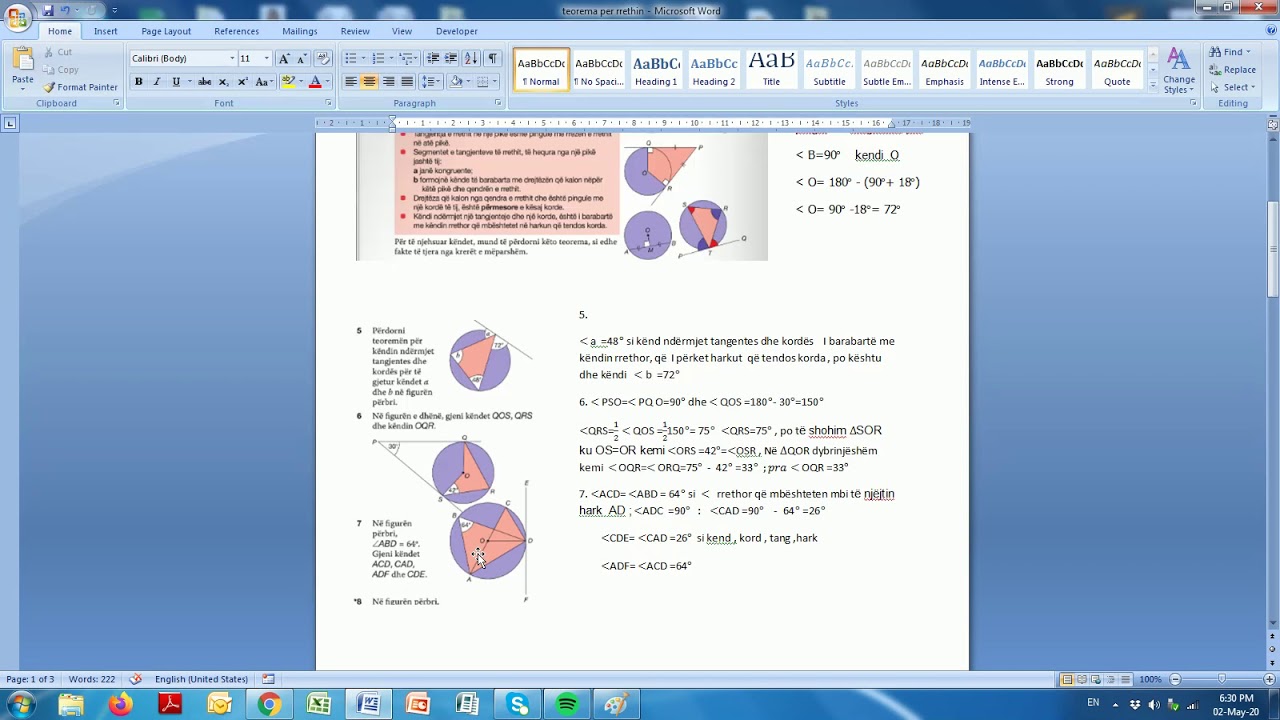Open Google Chrome from the taskbar
This screenshot has height=720, width=1280.
[269, 705]
